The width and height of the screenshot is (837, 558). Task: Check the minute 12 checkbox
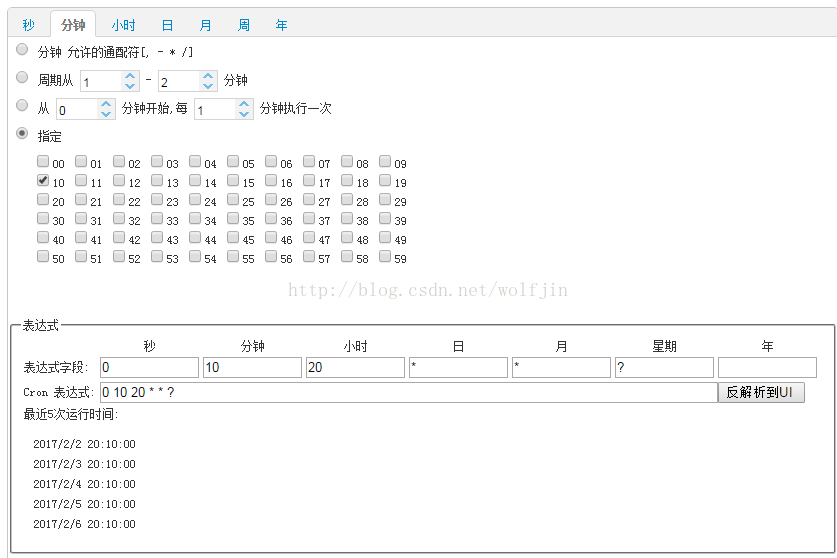119,180
